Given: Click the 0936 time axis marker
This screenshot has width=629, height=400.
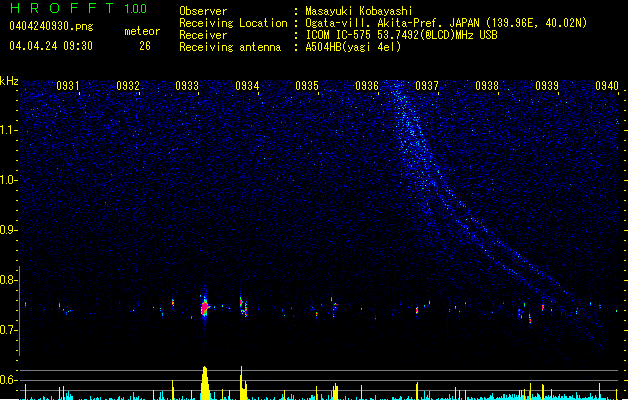Looking at the screenshot, I should pos(367,86).
